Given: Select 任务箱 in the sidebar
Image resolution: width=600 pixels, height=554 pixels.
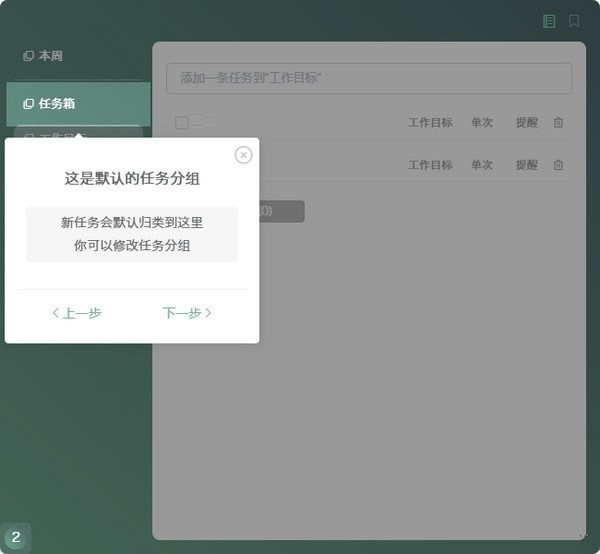Looking at the screenshot, I should 78,104.
